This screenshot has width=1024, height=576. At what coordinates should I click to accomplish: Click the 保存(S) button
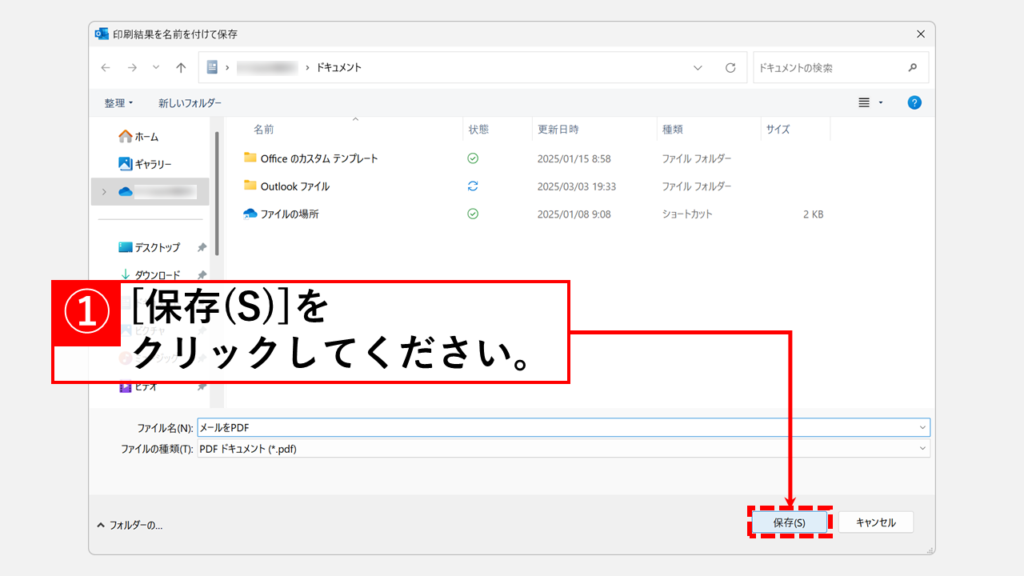pos(790,522)
